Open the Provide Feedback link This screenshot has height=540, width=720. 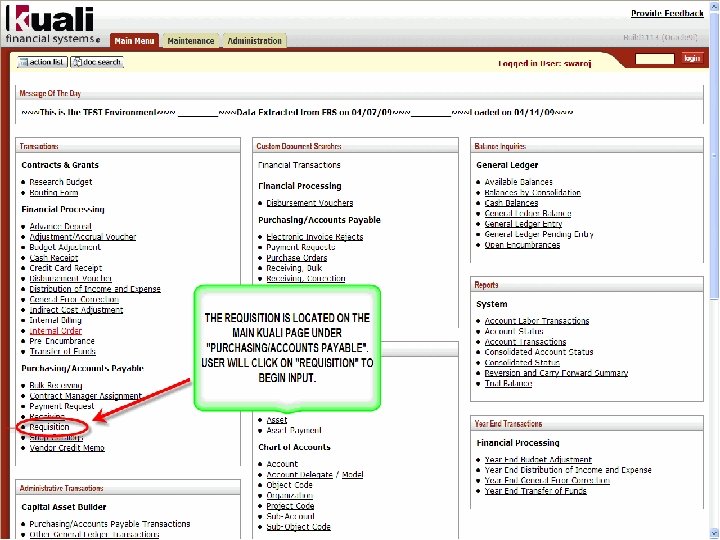(667, 13)
